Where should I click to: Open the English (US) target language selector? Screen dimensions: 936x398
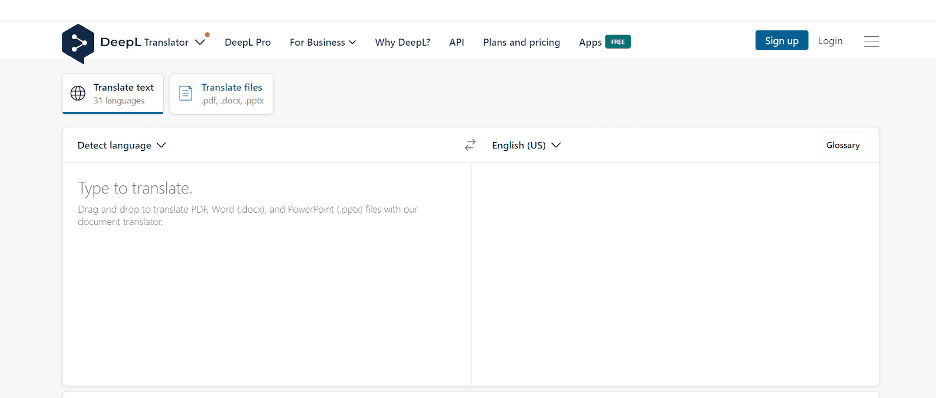[526, 146]
